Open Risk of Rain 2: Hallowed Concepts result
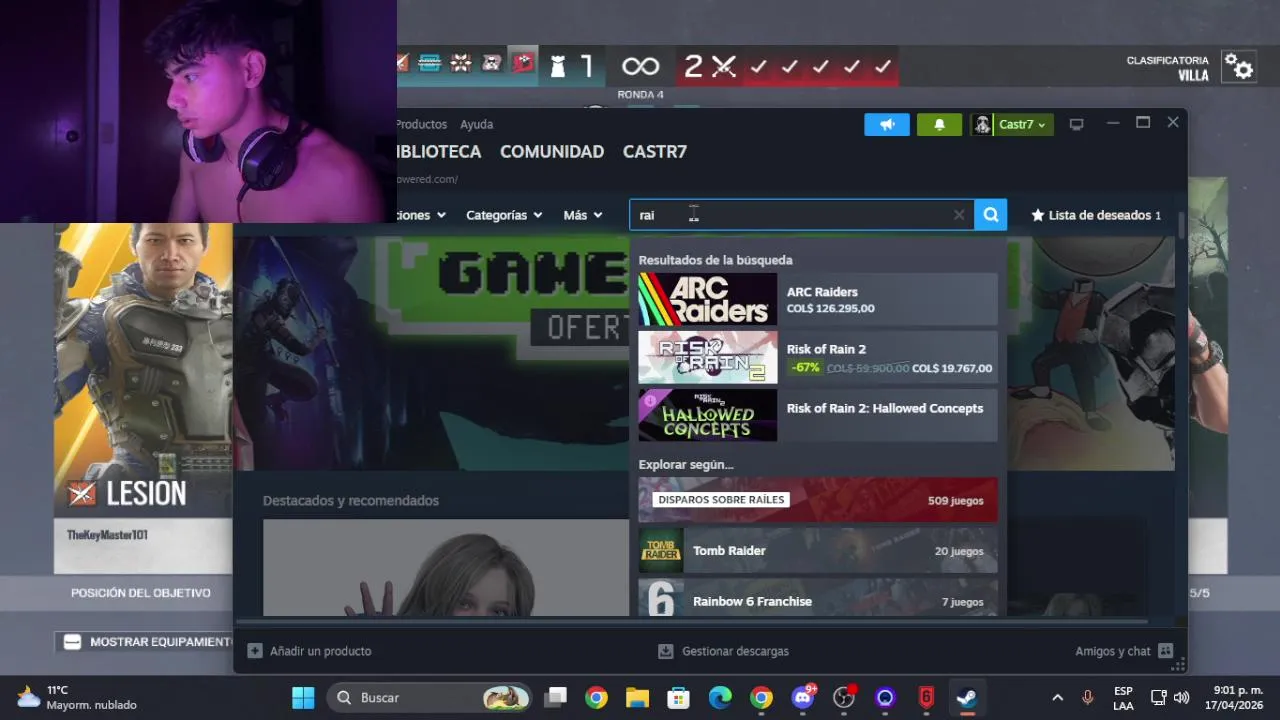 click(818, 415)
